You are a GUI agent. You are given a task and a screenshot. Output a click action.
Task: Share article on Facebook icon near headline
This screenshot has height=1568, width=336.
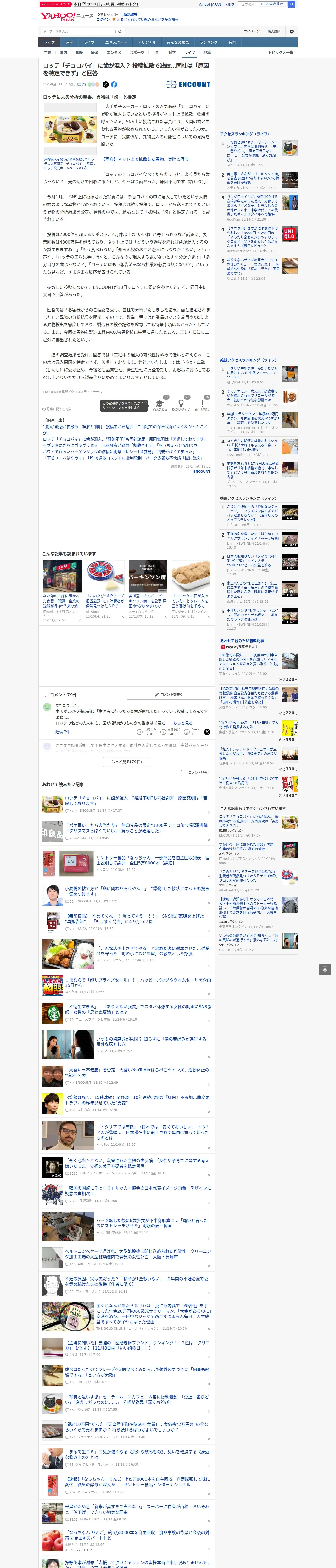coord(114,85)
